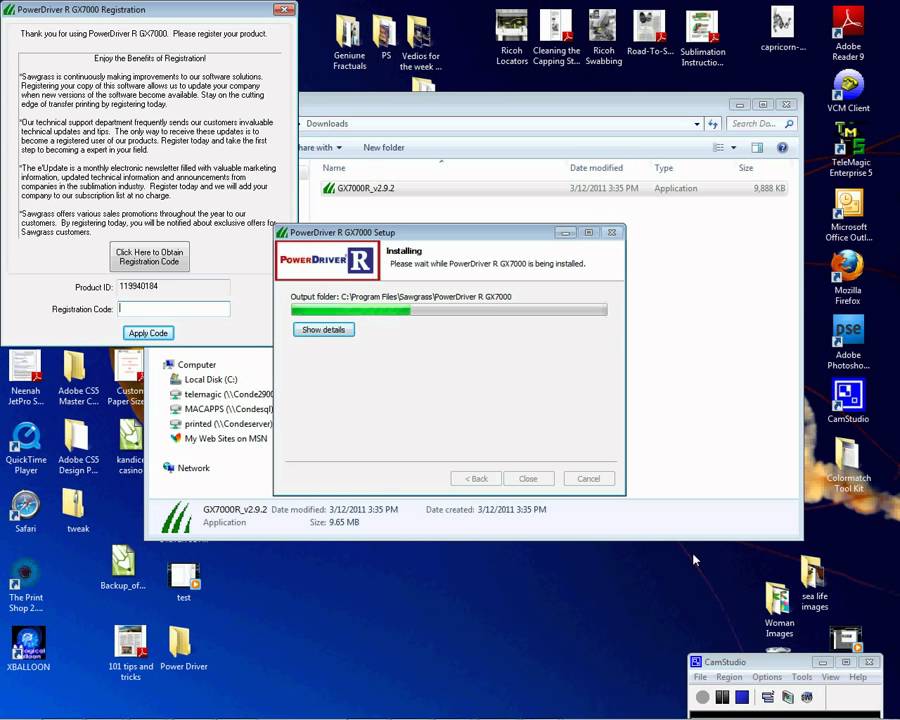This screenshot has height=720, width=900.
Task: Open the Share with dropdown in Explorer
Action: (x=320, y=148)
